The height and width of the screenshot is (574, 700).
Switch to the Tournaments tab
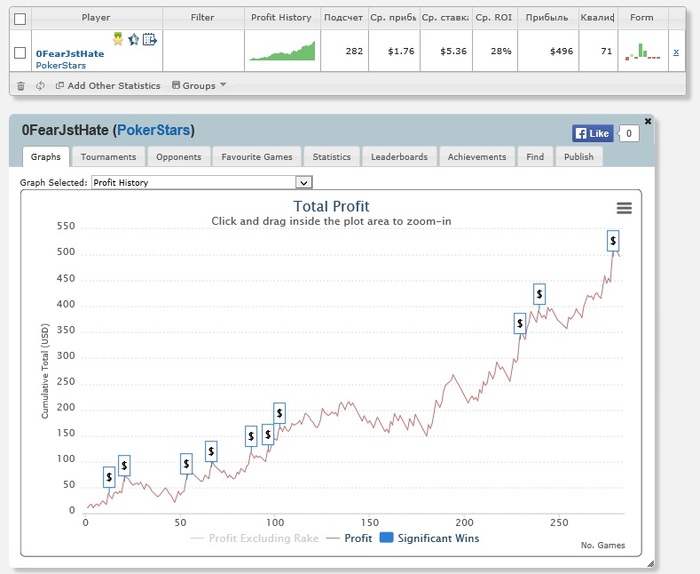[108, 157]
